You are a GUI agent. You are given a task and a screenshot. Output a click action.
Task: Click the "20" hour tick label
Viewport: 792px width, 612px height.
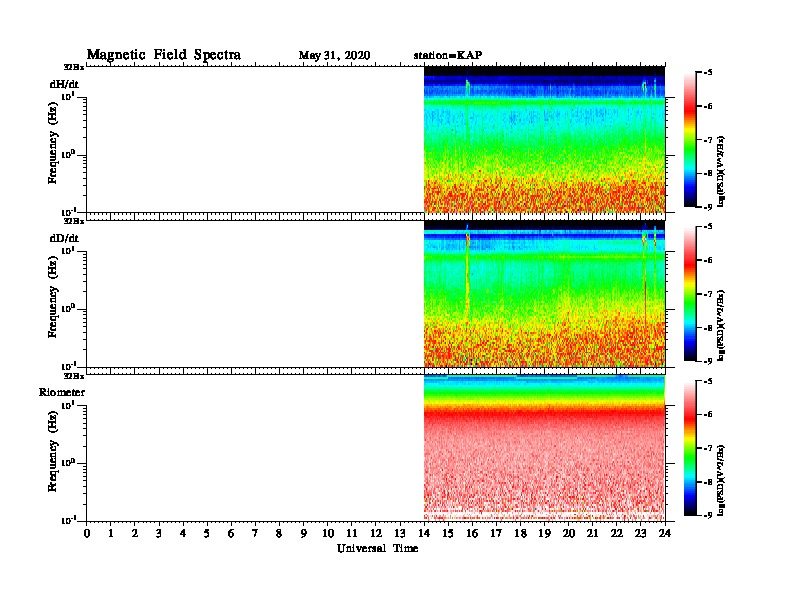point(569,533)
